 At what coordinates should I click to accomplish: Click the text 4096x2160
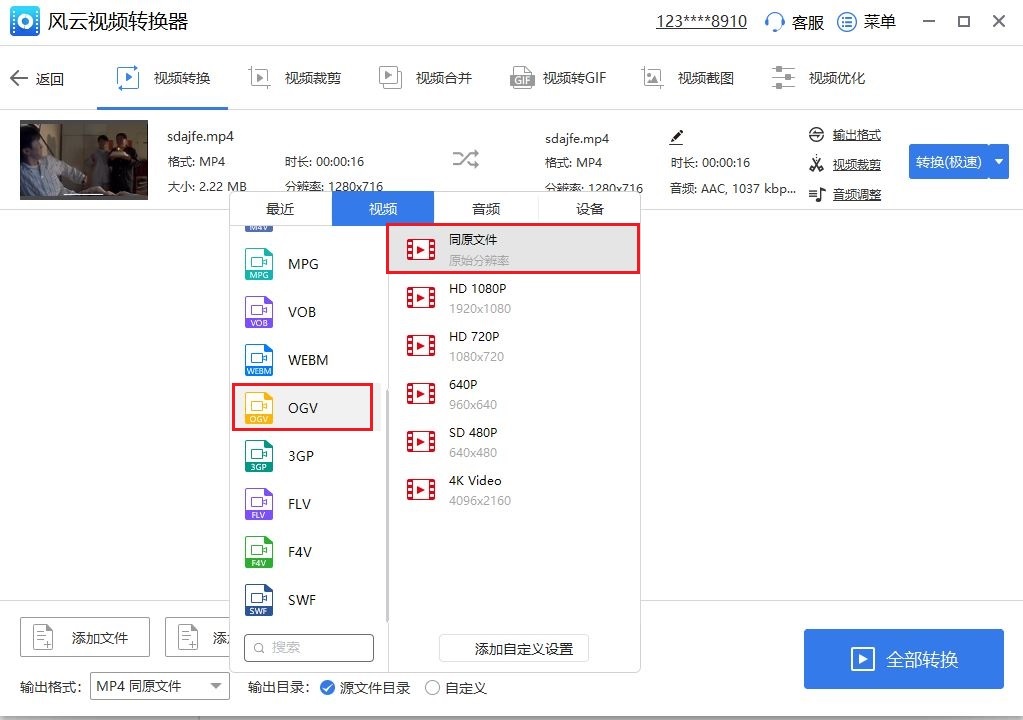click(x=480, y=501)
